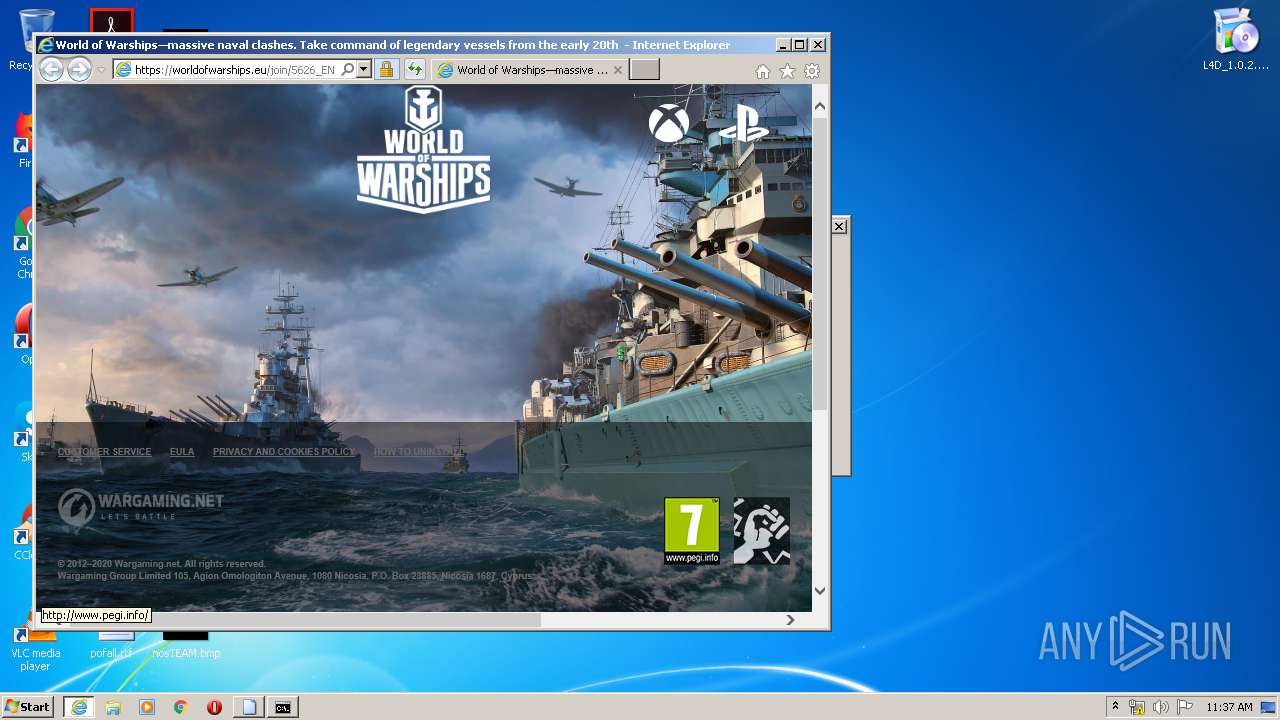Open the EULA link
Screen dimensions: 1280x720
click(182, 452)
